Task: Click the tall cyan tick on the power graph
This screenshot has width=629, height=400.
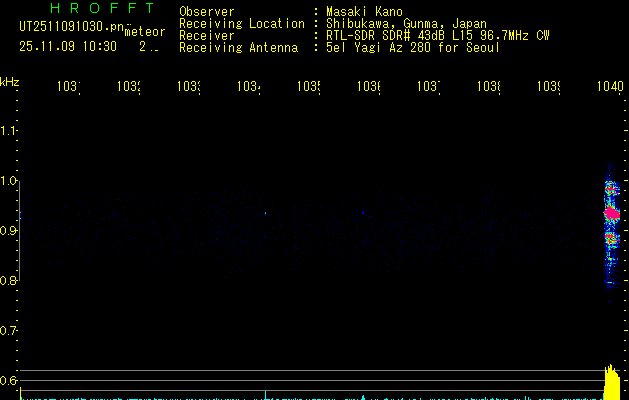Action: pos(265,395)
